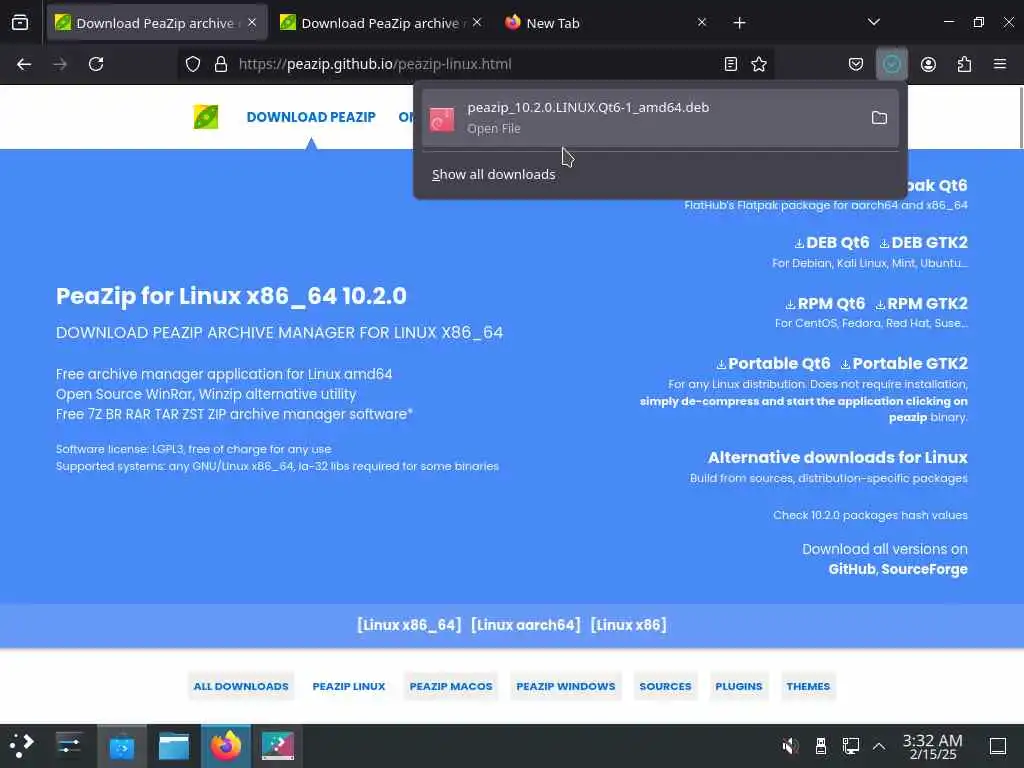Select the [Linux x86_64] architecture link
This screenshot has width=1024, height=768.
[x=409, y=625]
